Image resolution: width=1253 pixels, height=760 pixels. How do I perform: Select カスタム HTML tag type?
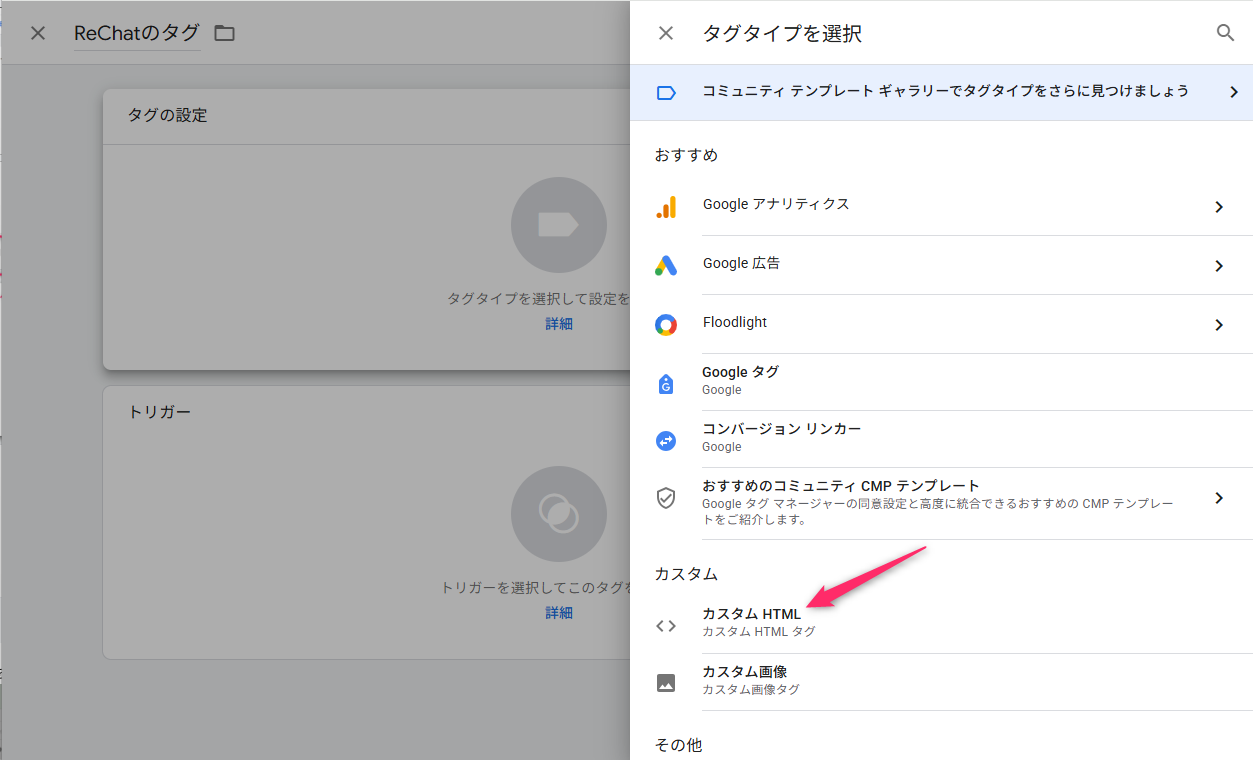click(x=941, y=624)
